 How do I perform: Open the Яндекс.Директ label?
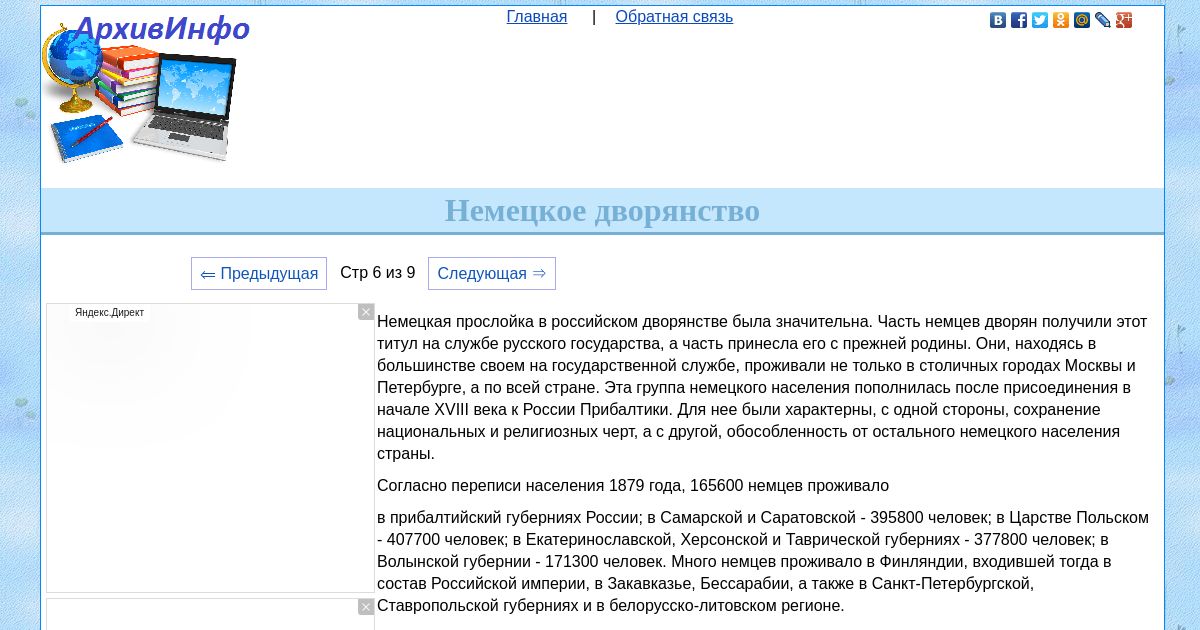click(109, 313)
